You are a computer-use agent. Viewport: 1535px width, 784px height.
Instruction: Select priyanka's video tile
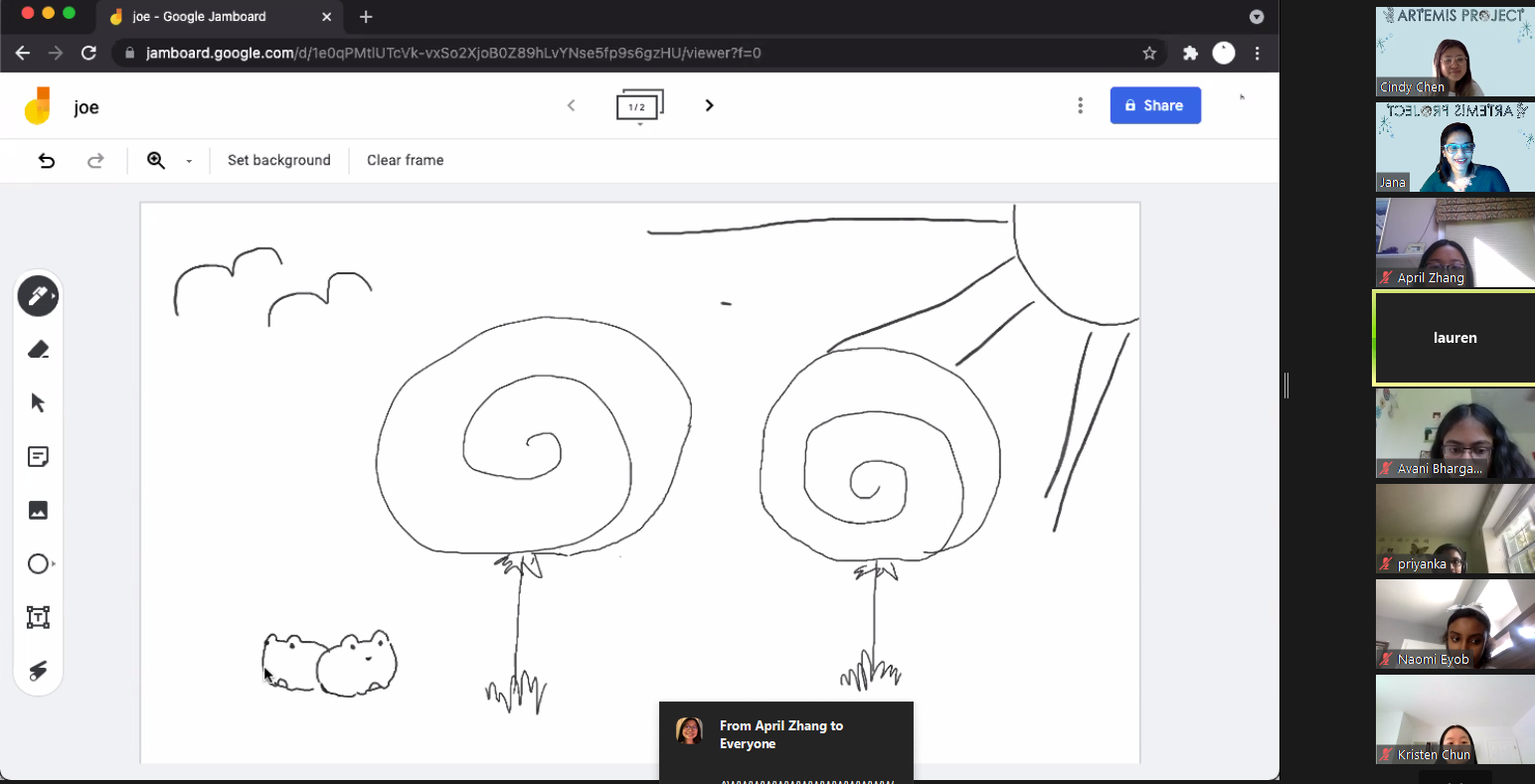[1455, 528]
